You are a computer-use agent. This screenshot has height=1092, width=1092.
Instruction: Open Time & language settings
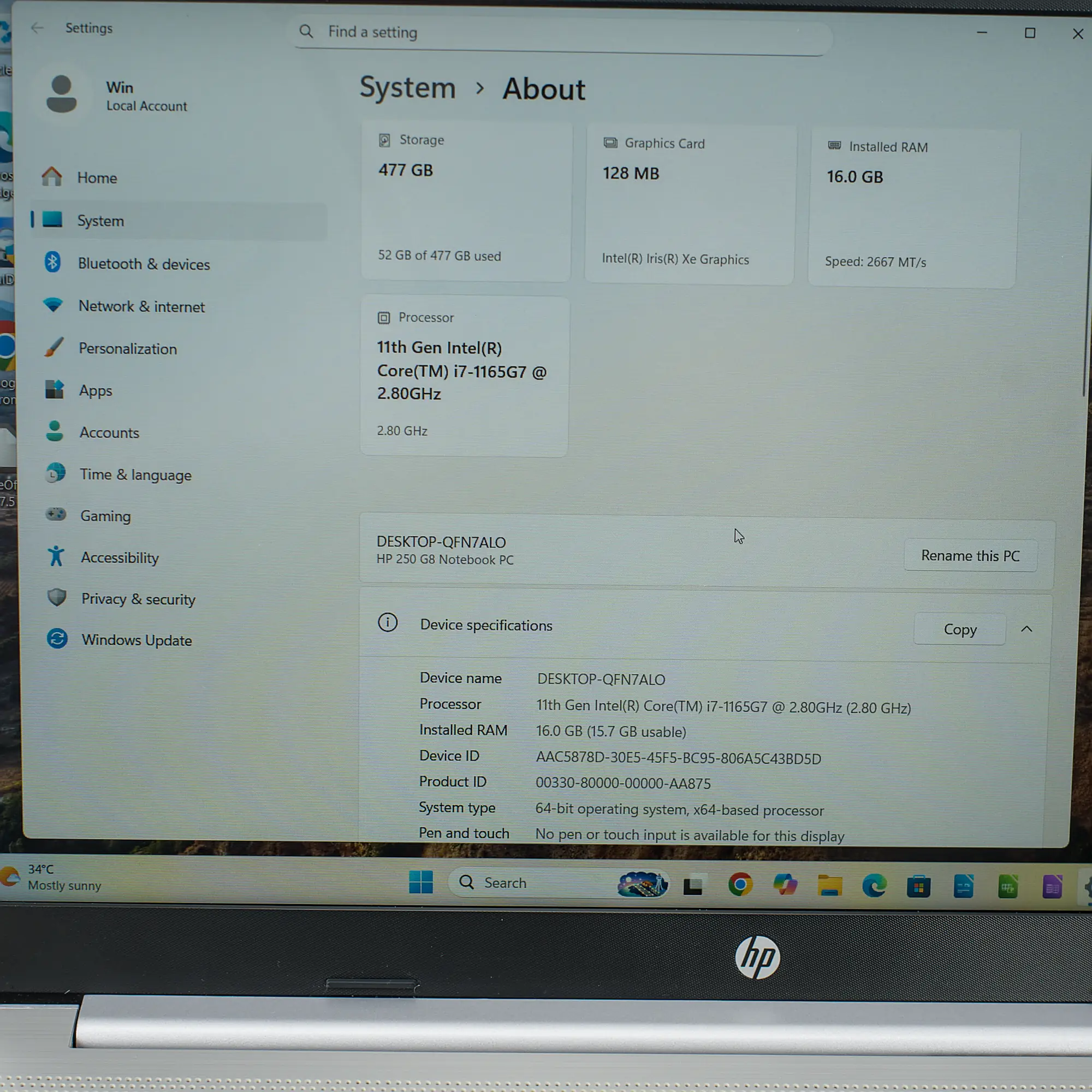[x=179, y=475]
